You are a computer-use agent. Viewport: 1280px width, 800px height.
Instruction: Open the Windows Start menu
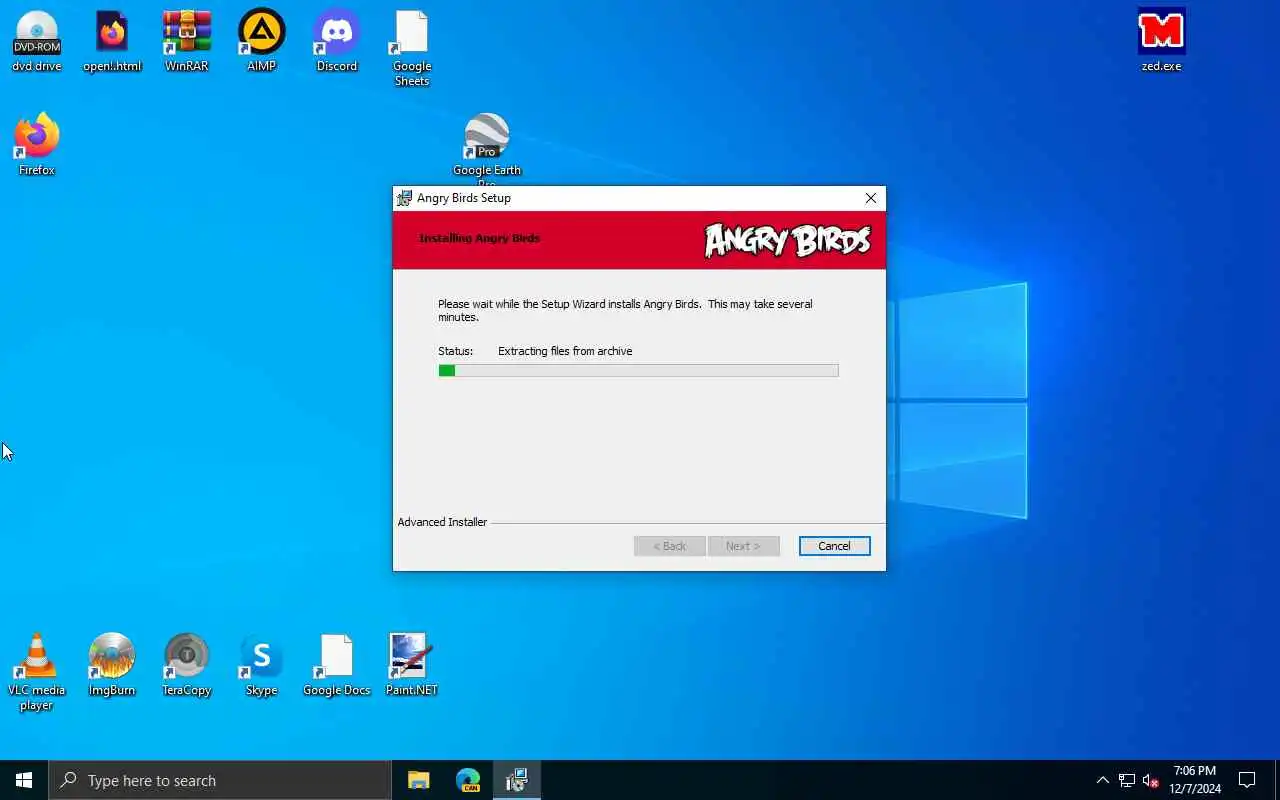[x=24, y=780]
